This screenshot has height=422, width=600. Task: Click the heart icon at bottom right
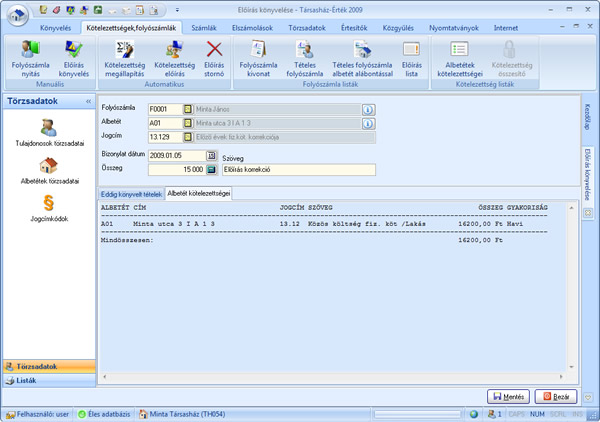[588, 397]
